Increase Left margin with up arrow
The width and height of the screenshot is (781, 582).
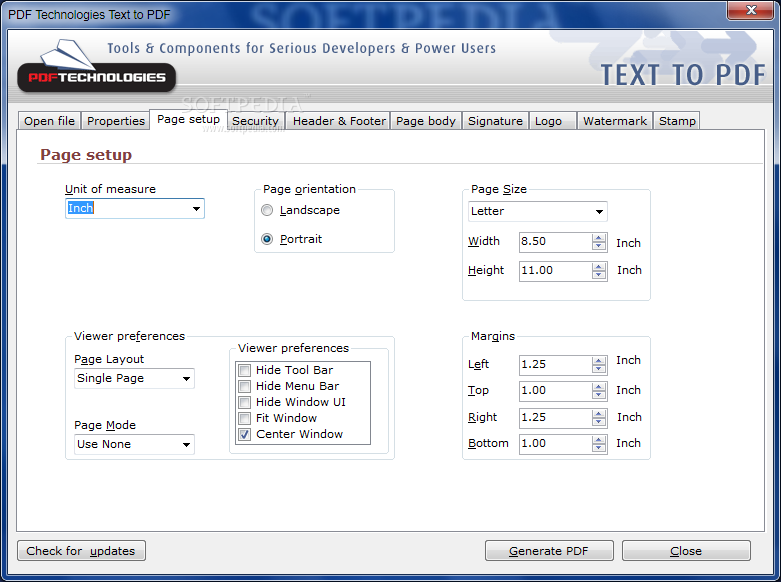[x=599, y=361]
